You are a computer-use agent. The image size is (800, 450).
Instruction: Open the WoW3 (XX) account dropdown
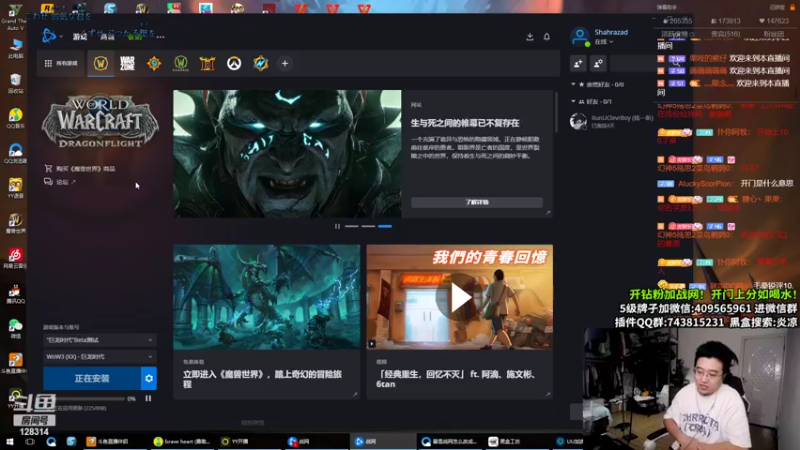pos(99,357)
